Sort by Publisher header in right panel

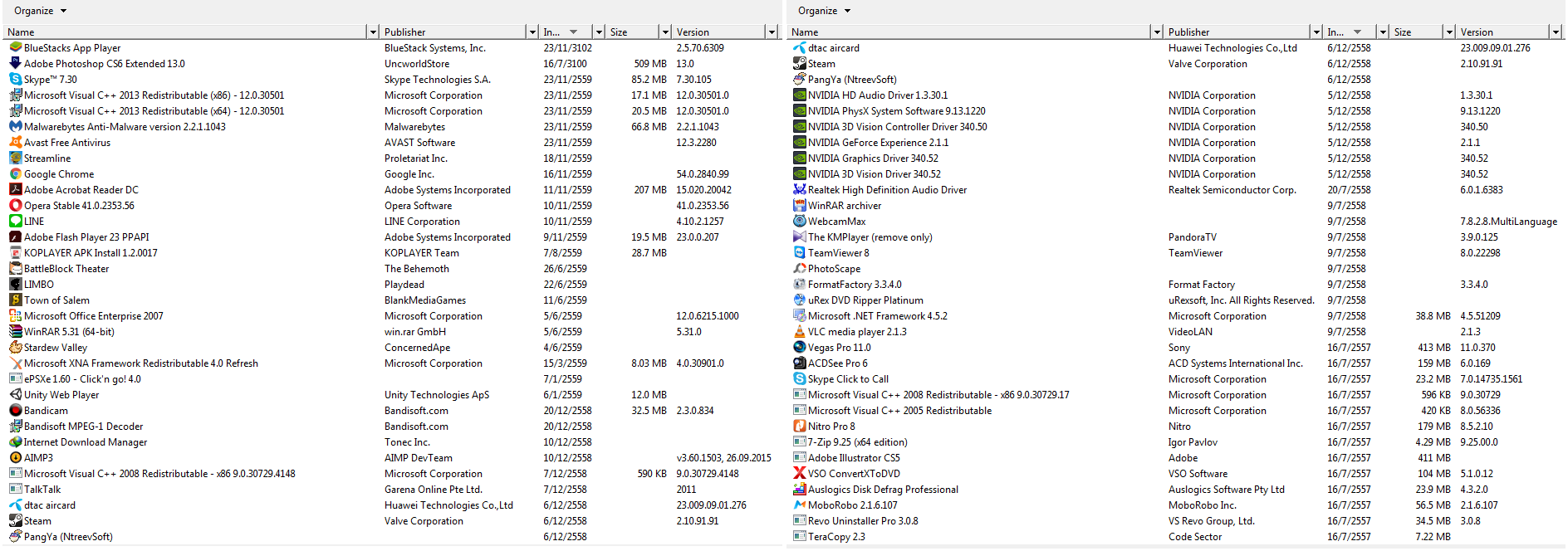(1237, 32)
